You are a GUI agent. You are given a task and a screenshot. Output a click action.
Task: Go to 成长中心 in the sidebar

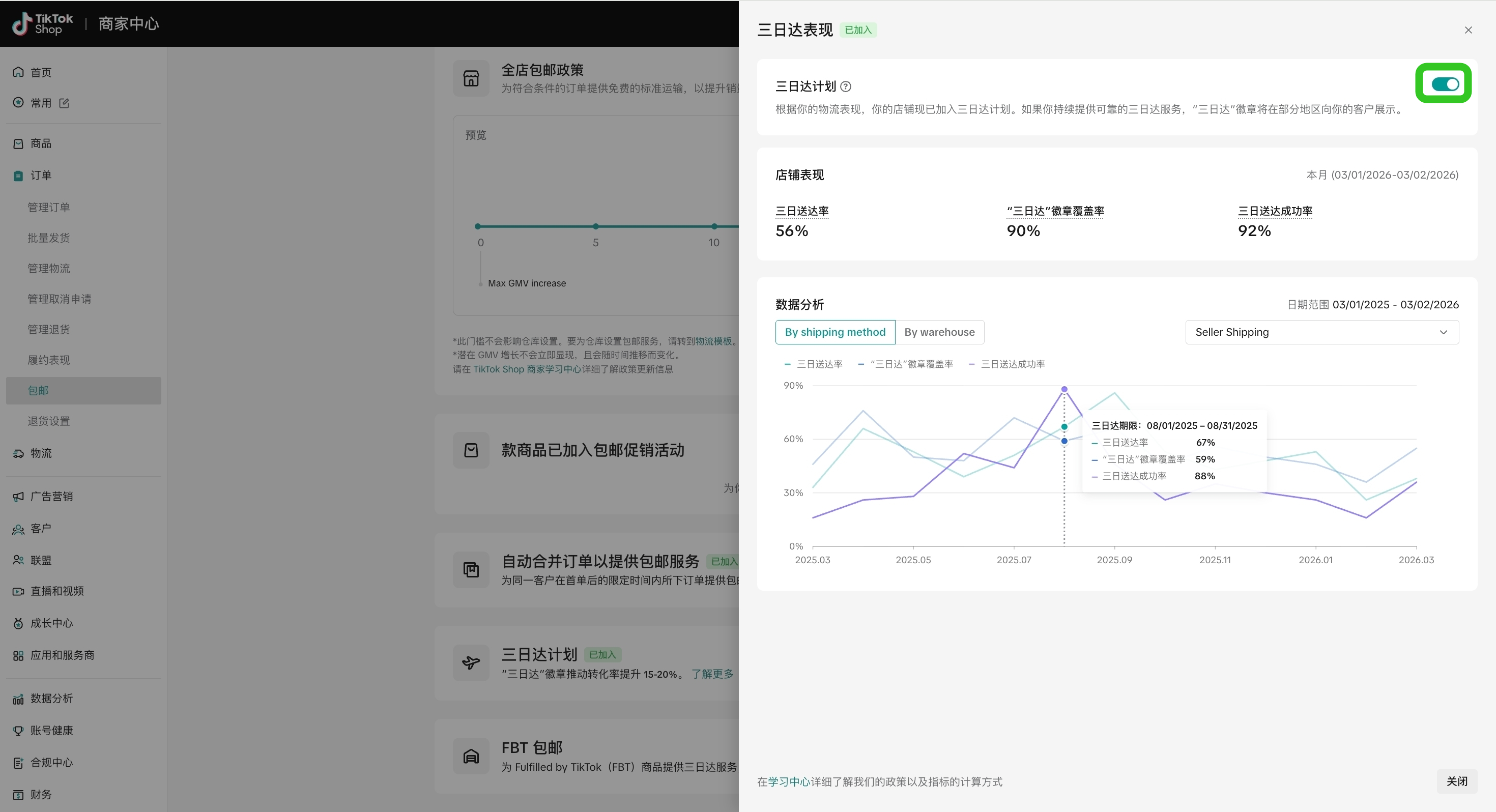51,623
